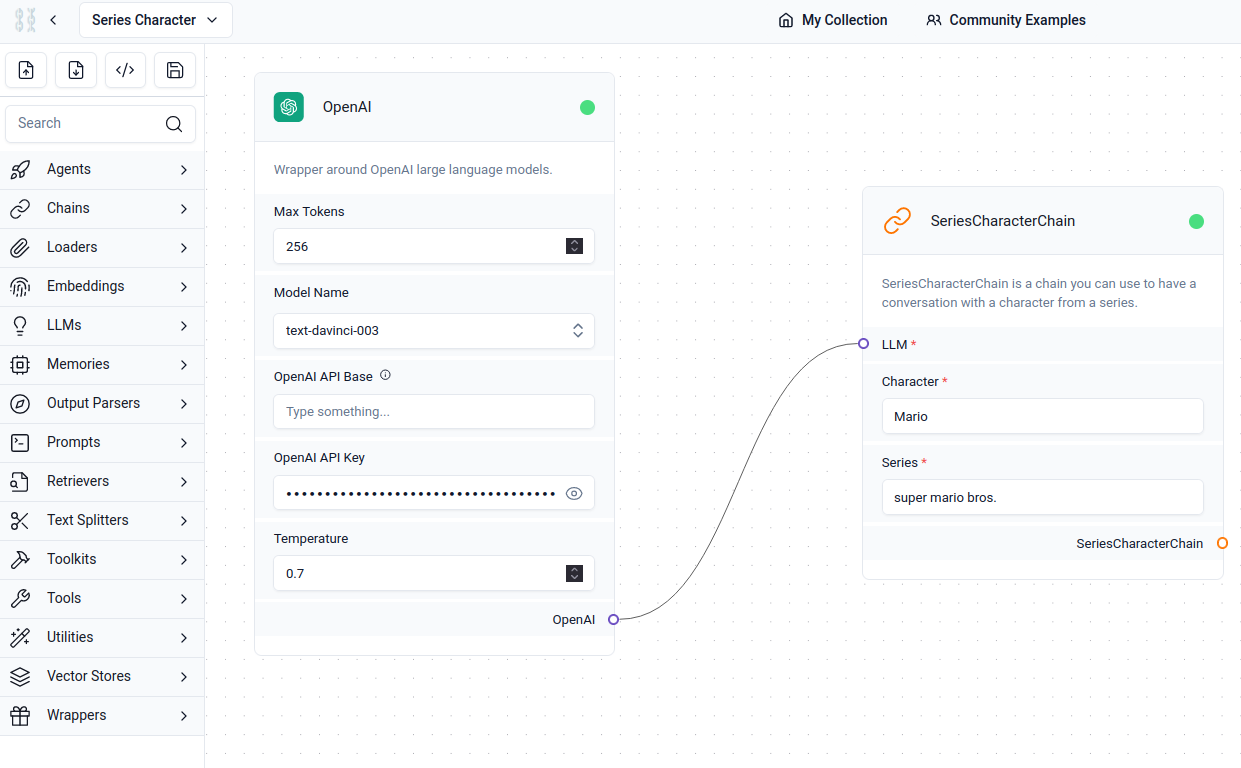Click the Character input showing Mario
1241x768 pixels.
coord(1042,416)
